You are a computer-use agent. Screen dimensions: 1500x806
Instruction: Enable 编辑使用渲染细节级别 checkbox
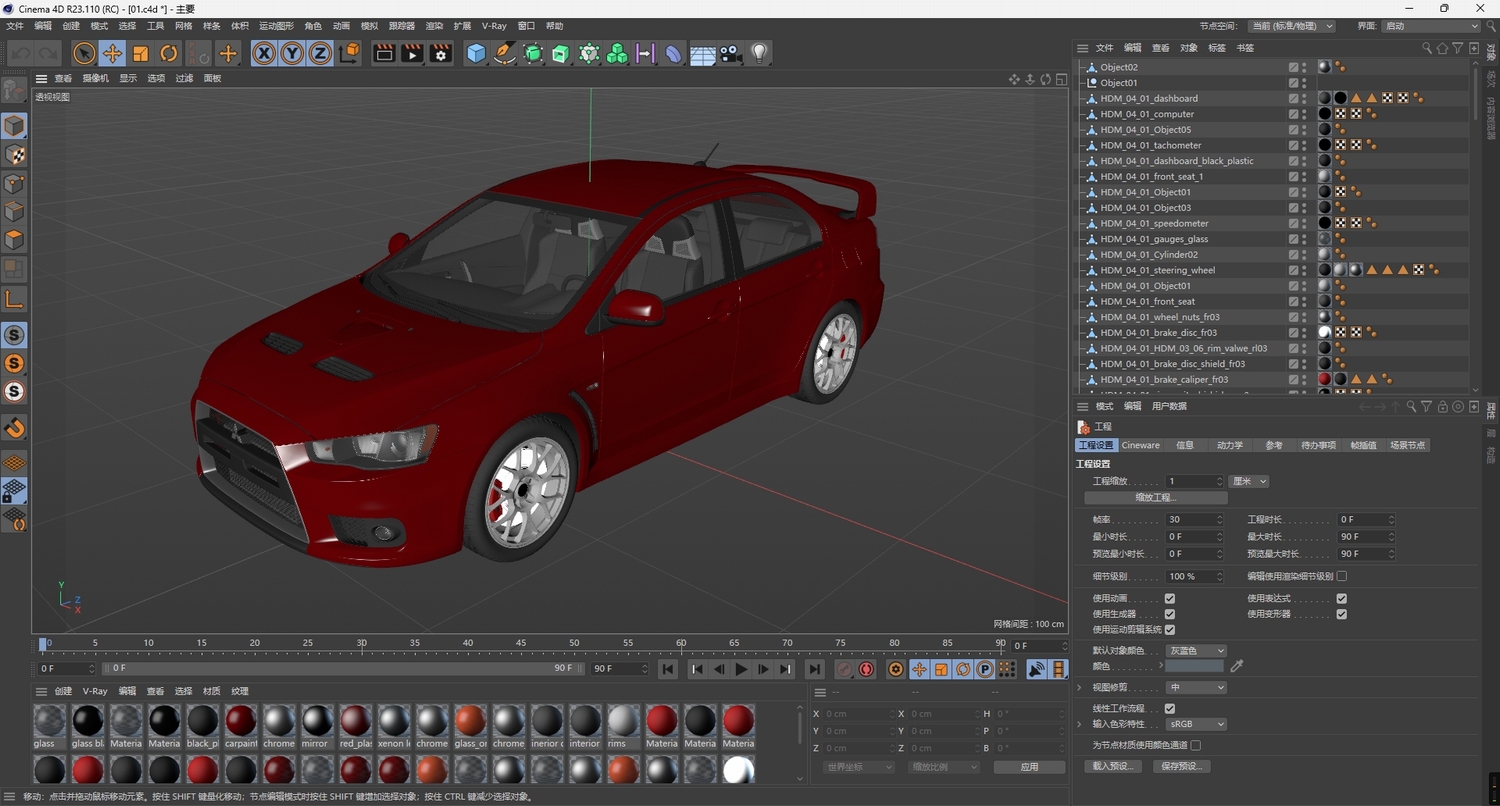click(1340, 576)
